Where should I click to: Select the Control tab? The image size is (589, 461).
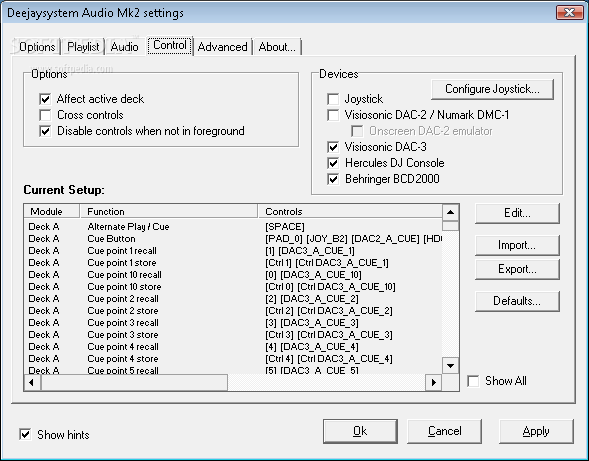coord(170,45)
